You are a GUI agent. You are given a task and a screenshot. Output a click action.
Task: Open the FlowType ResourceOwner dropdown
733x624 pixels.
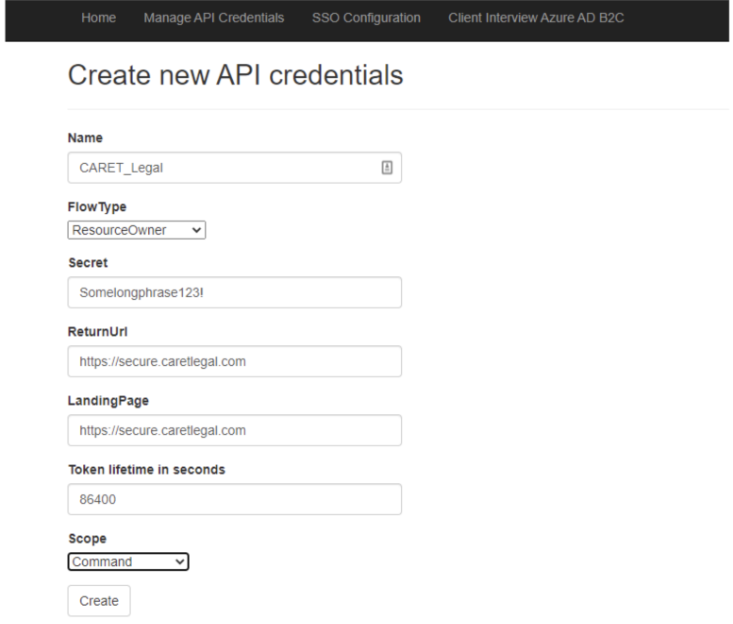tap(137, 230)
